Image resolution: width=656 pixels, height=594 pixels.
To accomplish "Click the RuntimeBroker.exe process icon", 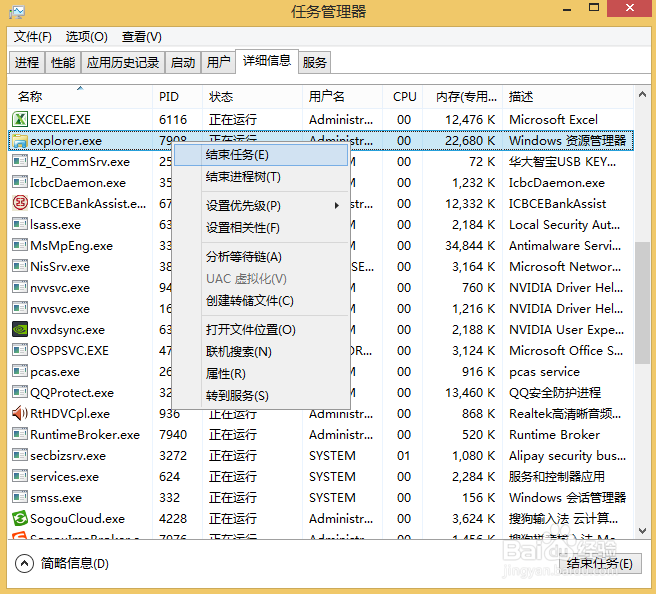I will 20,434.
